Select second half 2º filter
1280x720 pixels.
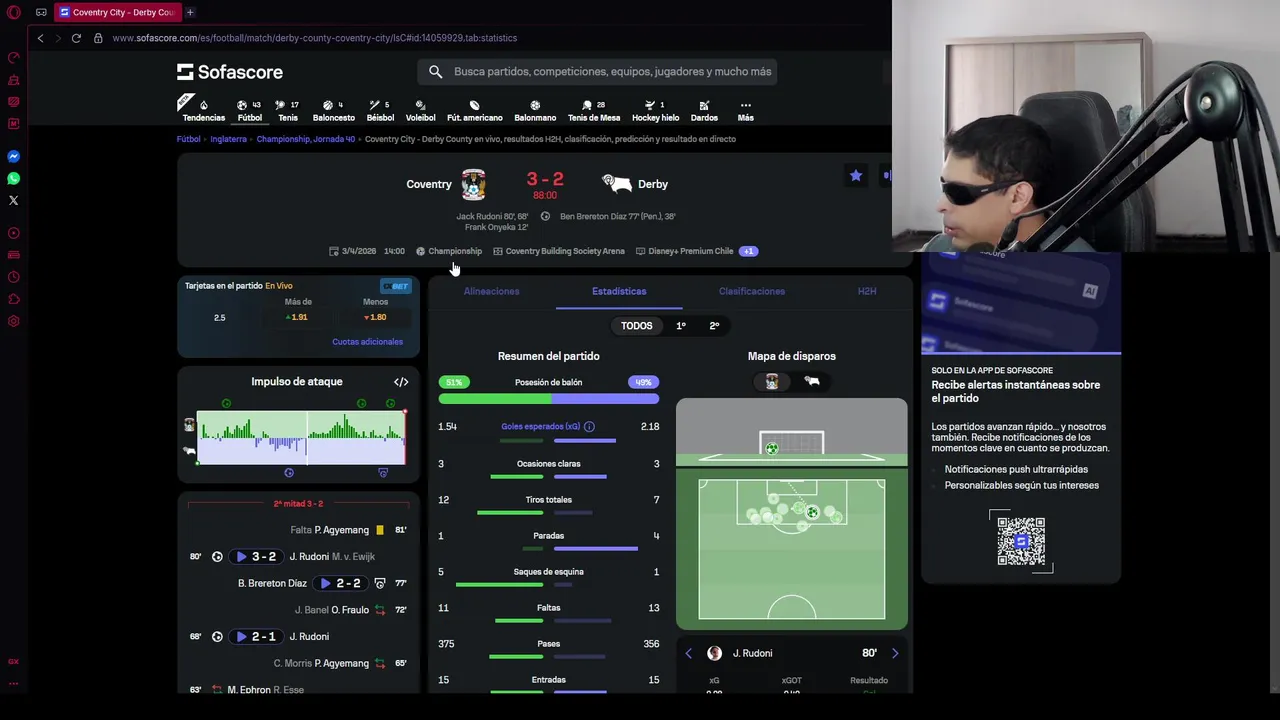tap(714, 326)
